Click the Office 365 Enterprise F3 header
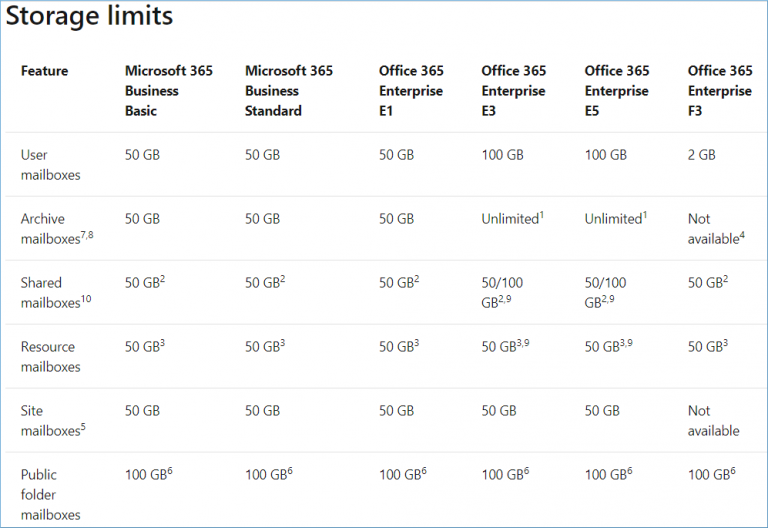 click(x=720, y=91)
